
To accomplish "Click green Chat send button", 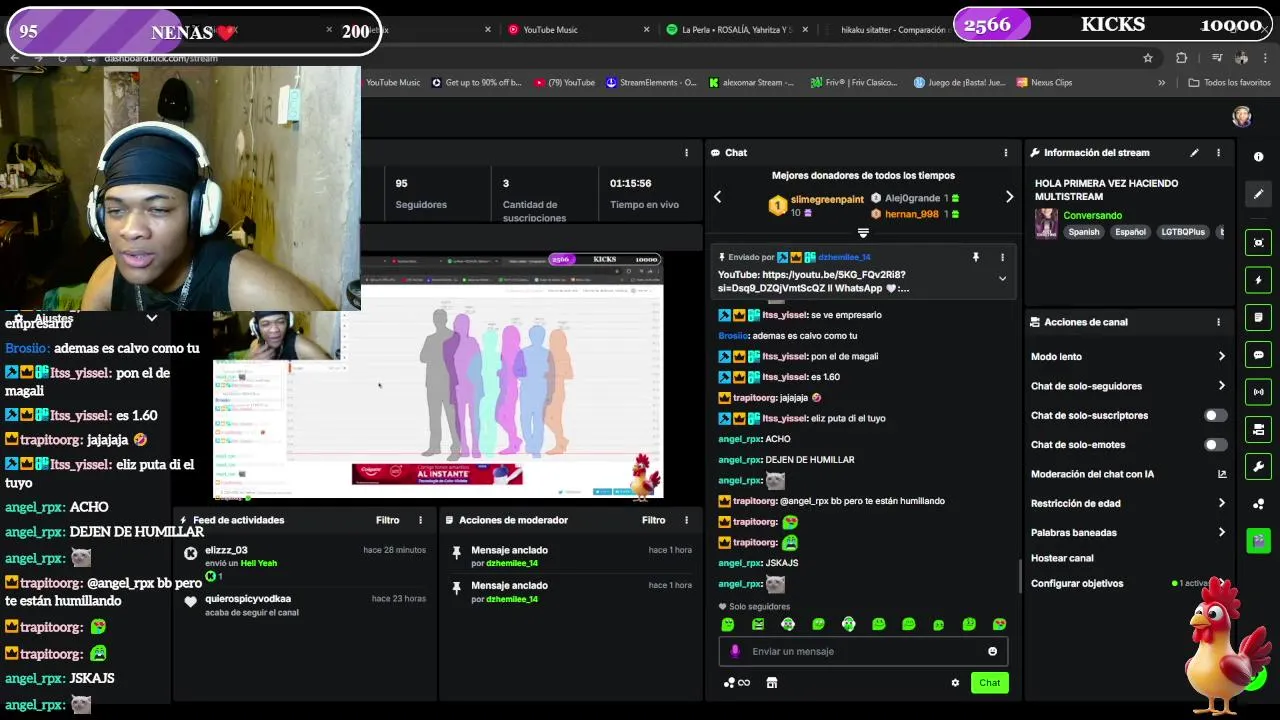I will tap(989, 683).
